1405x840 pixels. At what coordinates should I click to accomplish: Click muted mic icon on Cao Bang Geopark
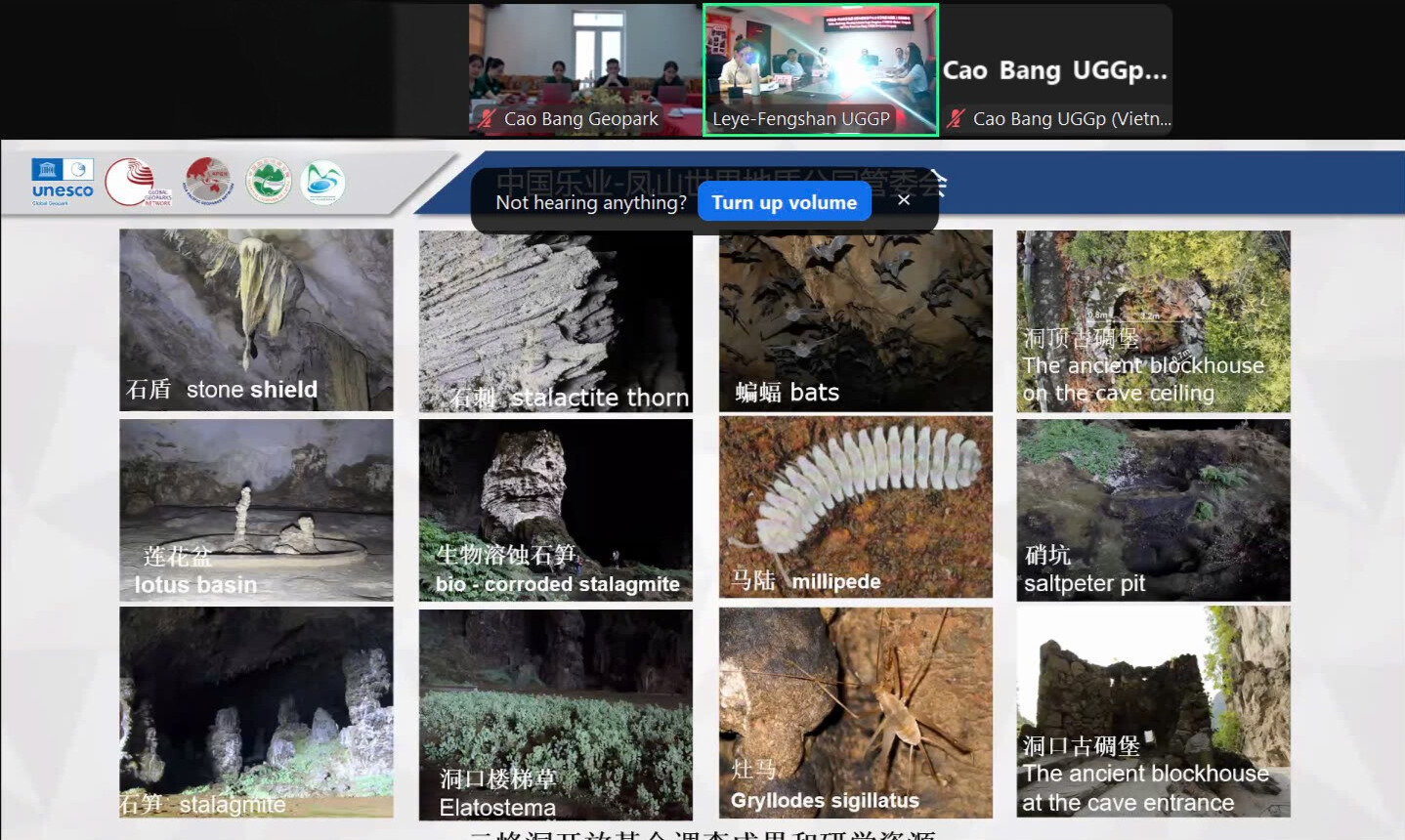click(x=486, y=119)
